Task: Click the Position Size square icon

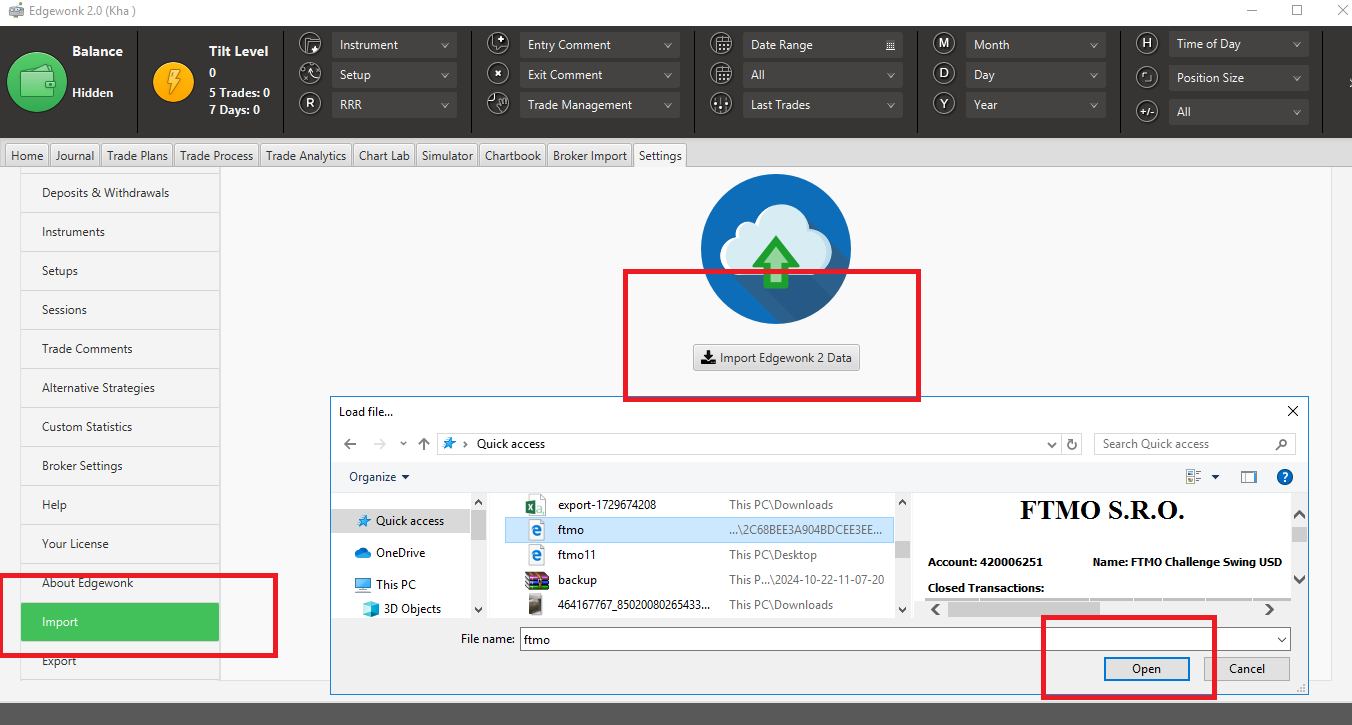Action: click(x=1148, y=78)
